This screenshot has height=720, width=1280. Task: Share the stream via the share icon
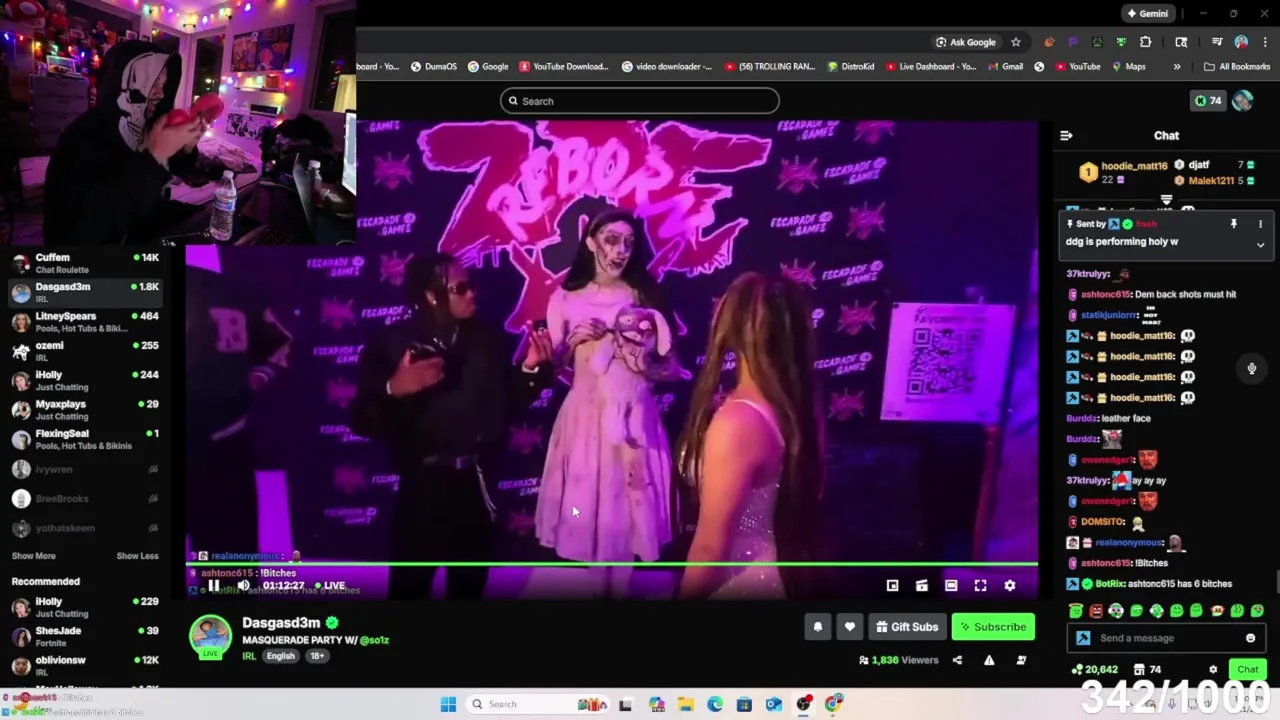point(957,660)
